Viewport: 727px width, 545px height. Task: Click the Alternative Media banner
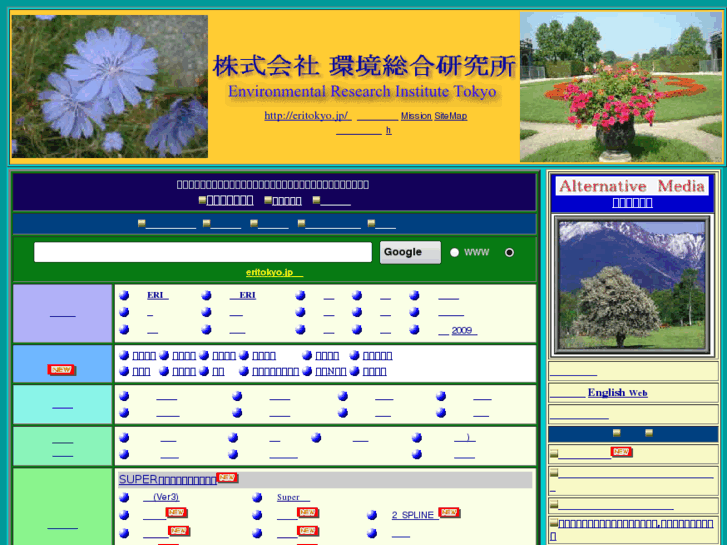[x=632, y=186]
